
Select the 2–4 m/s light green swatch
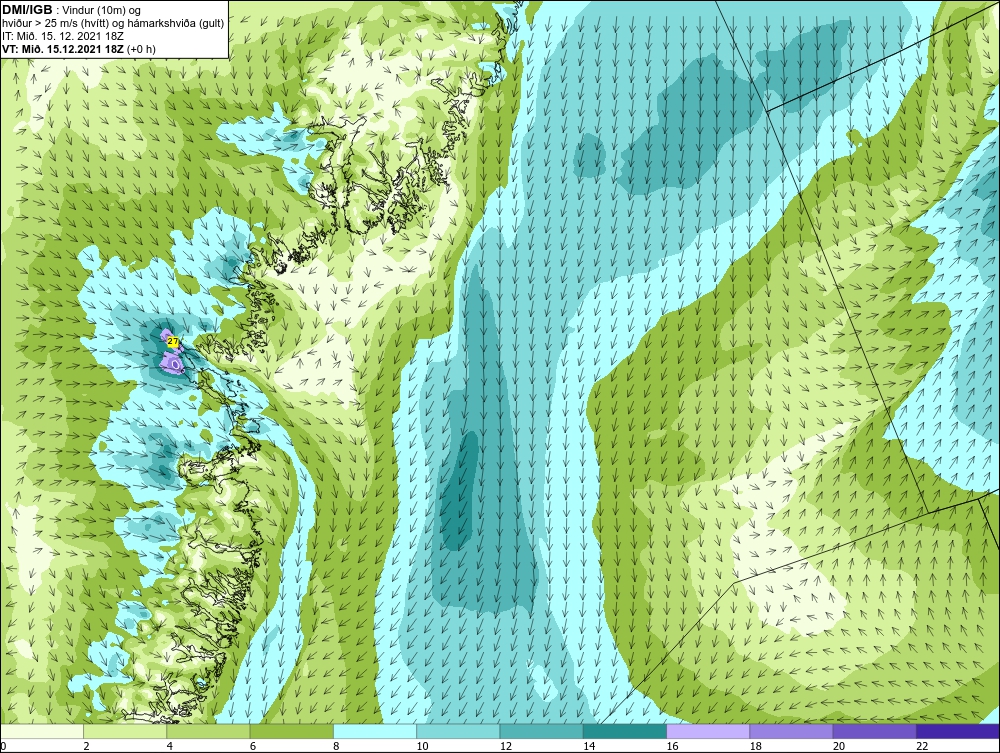[x=125, y=731]
